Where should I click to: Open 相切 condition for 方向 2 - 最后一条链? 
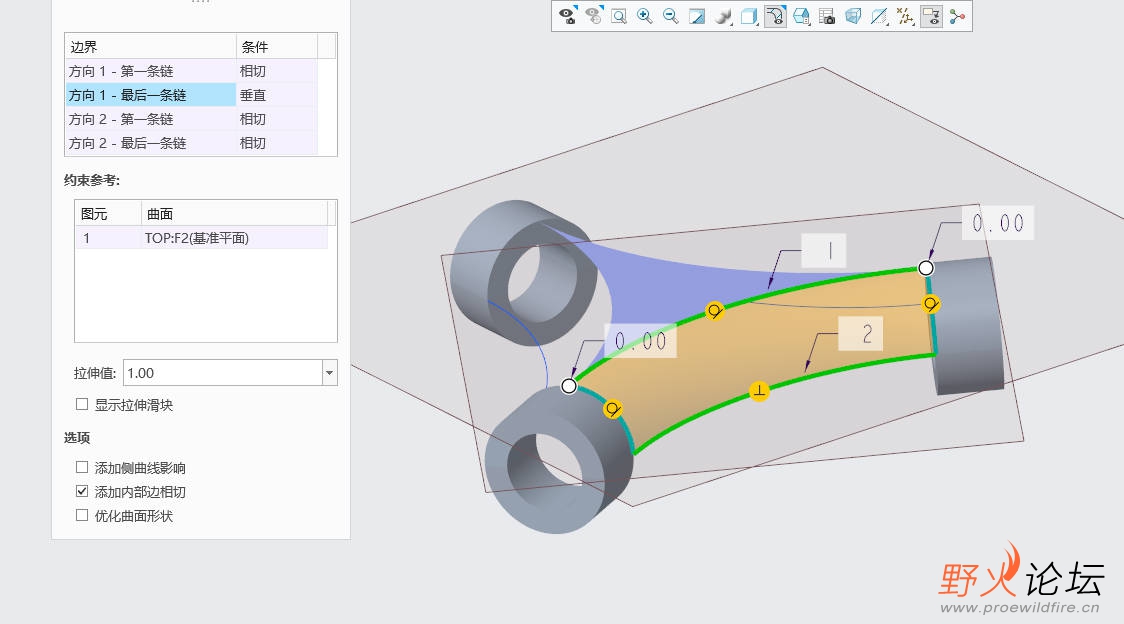(x=276, y=143)
